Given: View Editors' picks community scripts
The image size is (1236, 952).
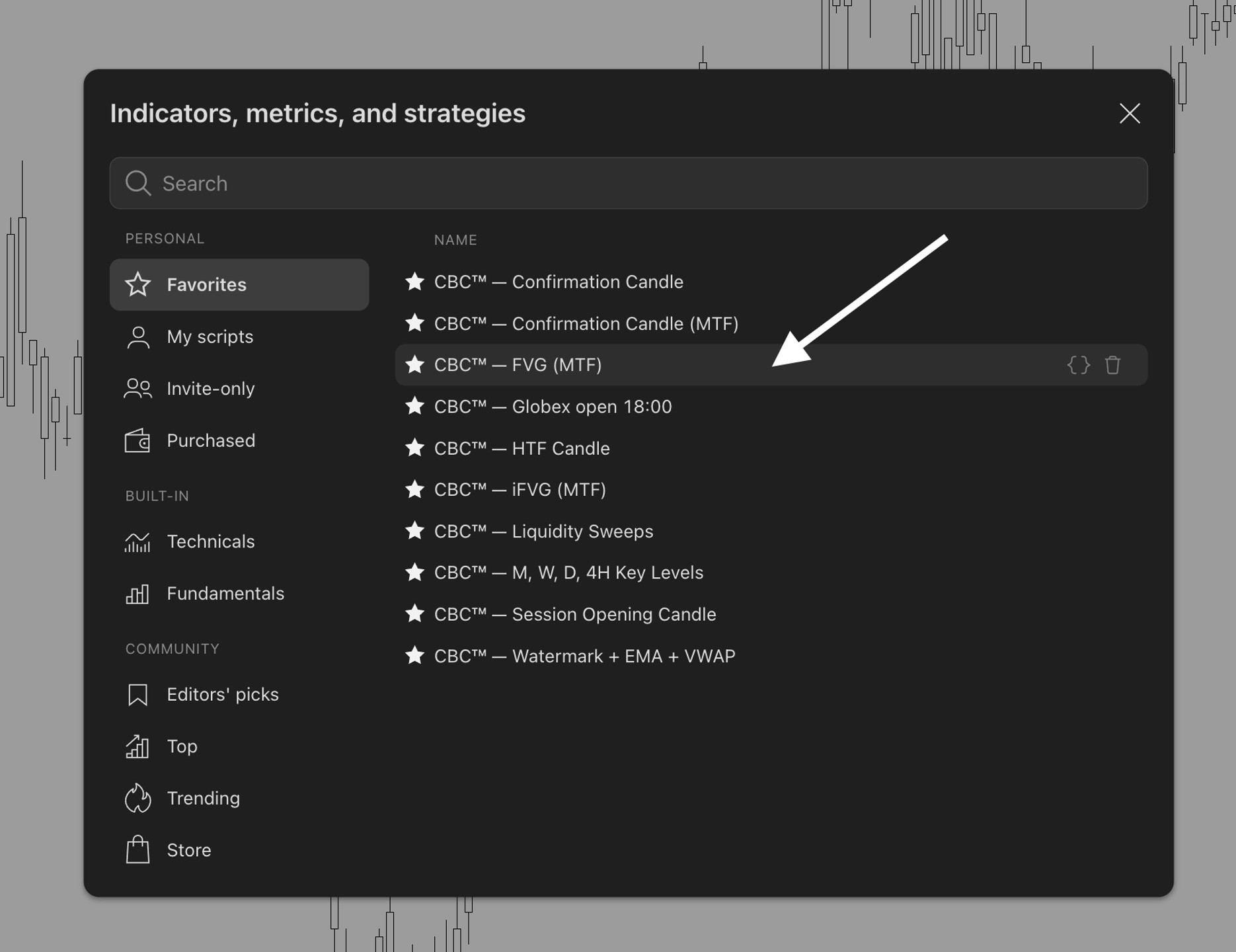Looking at the screenshot, I should click(239, 694).
